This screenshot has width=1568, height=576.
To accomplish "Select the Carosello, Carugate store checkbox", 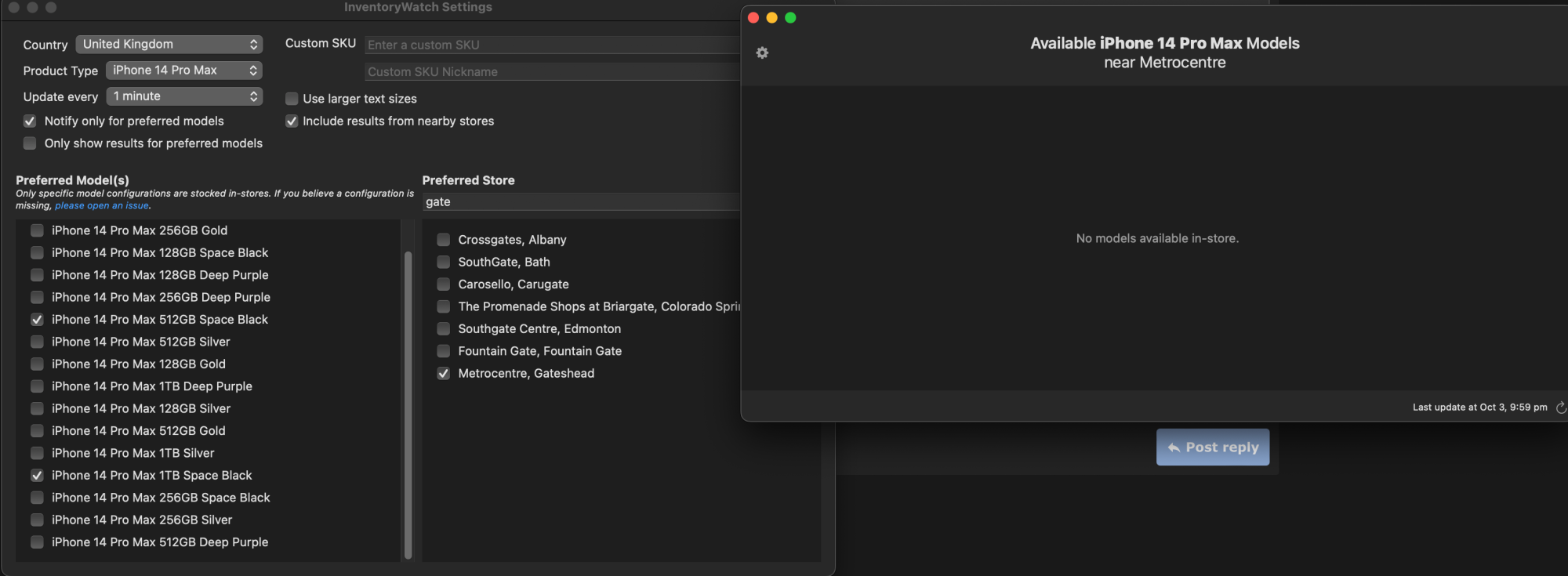I will (444, 284).
